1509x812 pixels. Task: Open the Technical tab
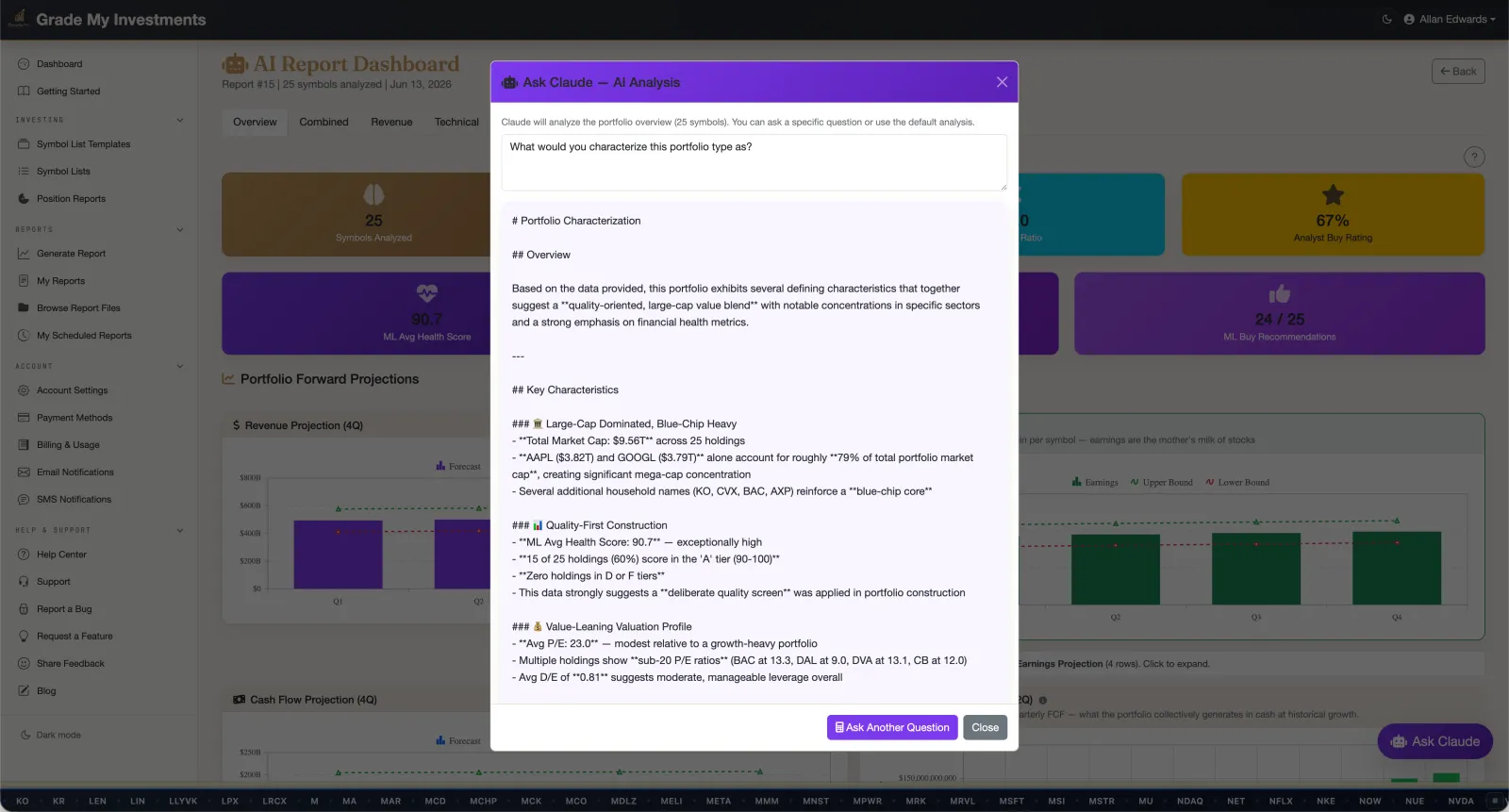click(456, 122)
